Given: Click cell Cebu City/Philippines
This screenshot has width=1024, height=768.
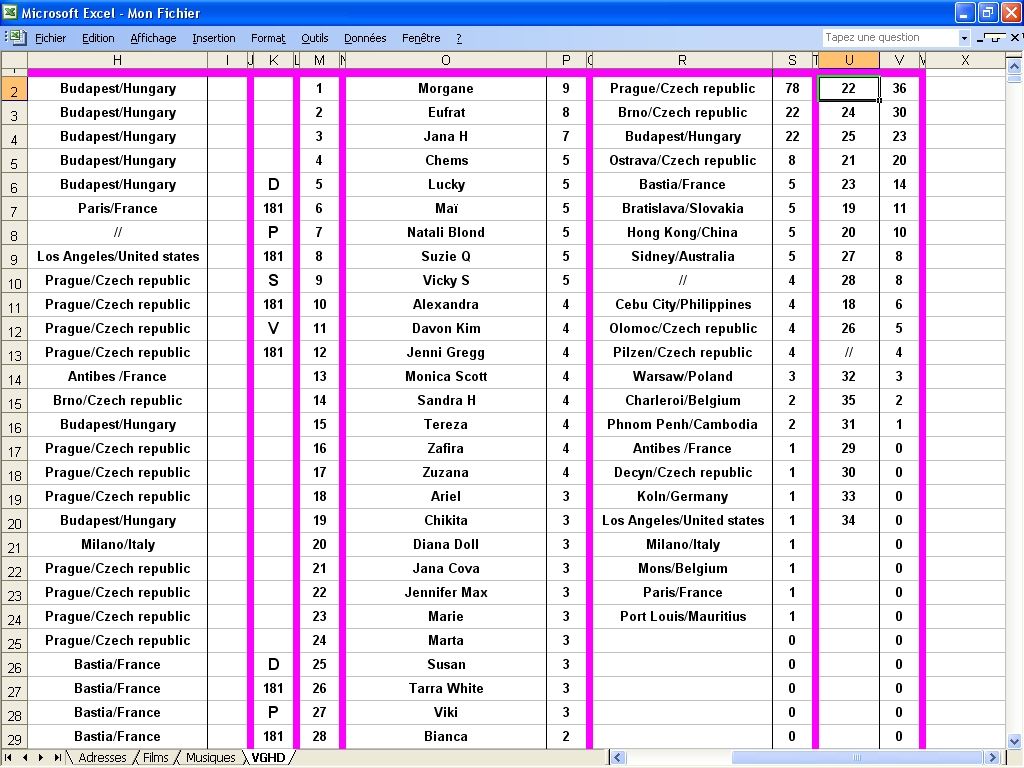Looking at the screenshot, I should 682,304.
